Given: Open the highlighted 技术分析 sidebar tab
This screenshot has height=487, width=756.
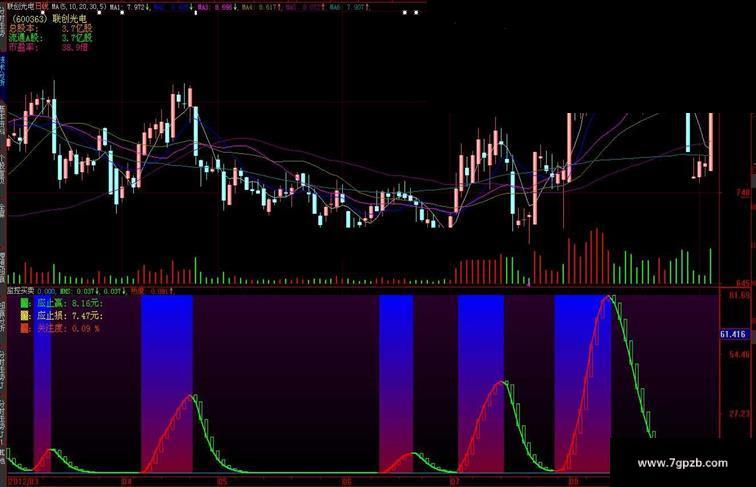Looking at the screenshot, I should (3, 77).
